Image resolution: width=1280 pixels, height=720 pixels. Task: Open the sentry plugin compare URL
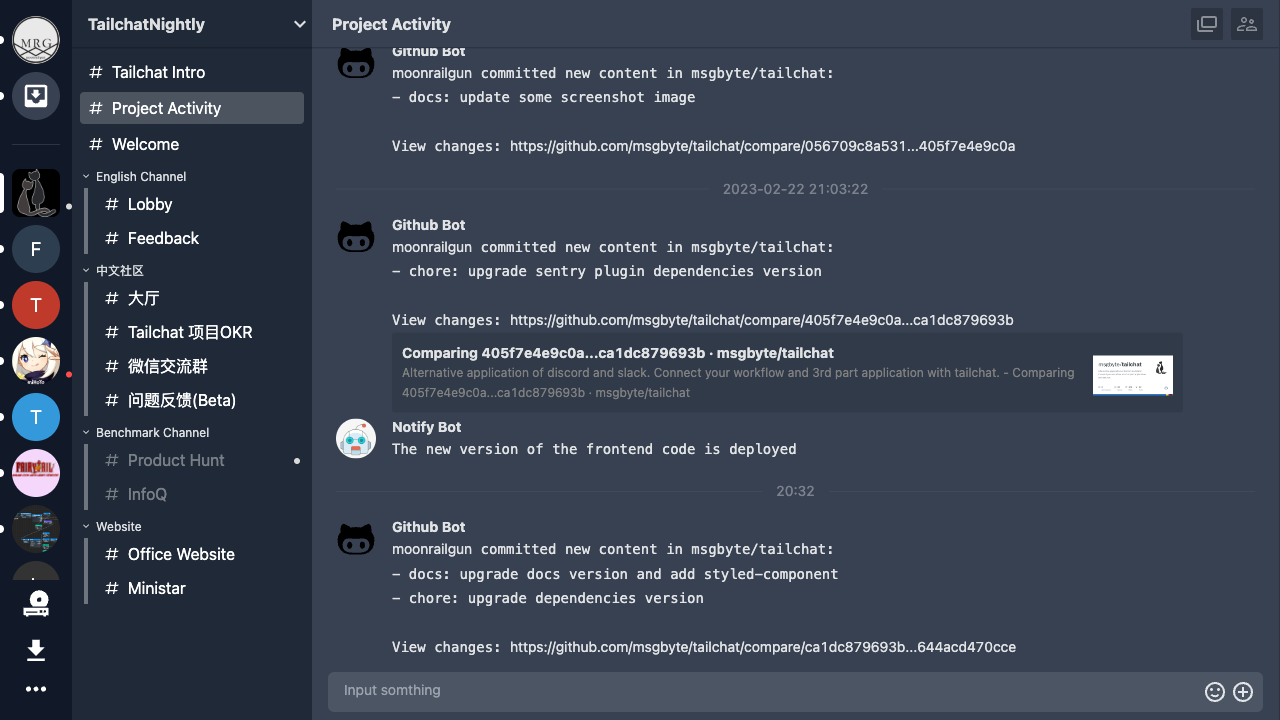tap(761, 320)
